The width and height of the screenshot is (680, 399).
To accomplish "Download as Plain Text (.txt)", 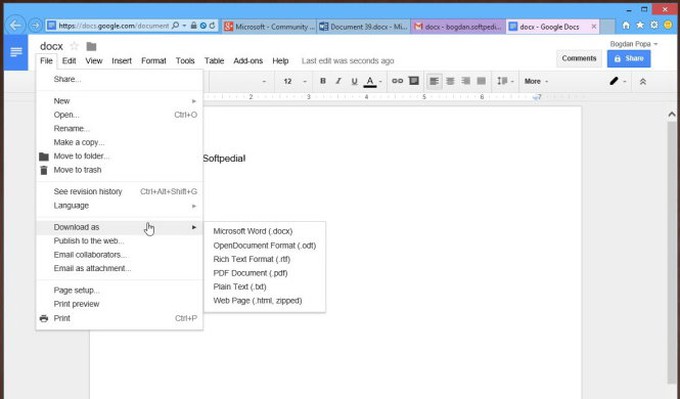I will pyautogui.click(x=265, y=287).
